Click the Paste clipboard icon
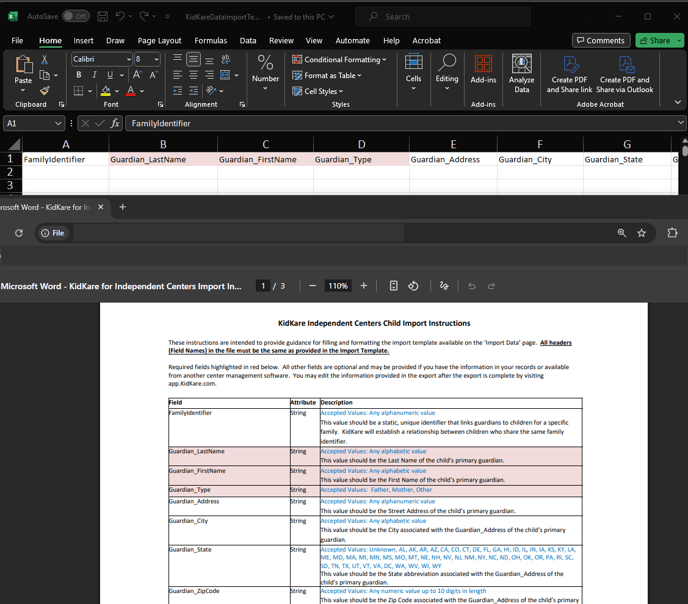 coord(23,64)
